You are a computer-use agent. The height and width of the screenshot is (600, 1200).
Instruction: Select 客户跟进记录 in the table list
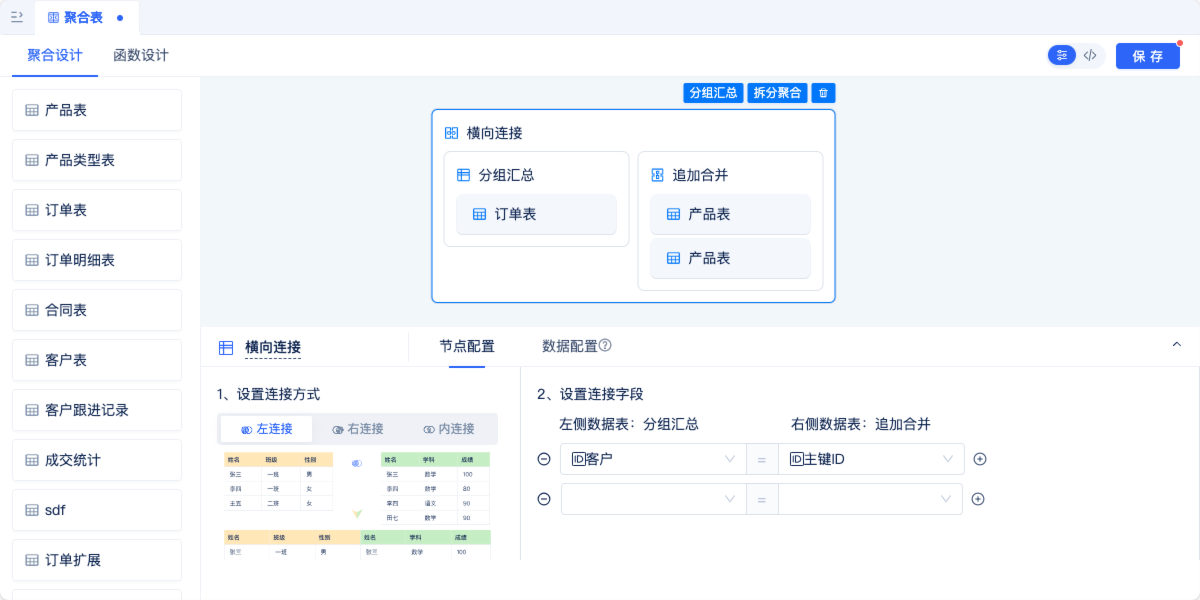[x=97, y=410]
